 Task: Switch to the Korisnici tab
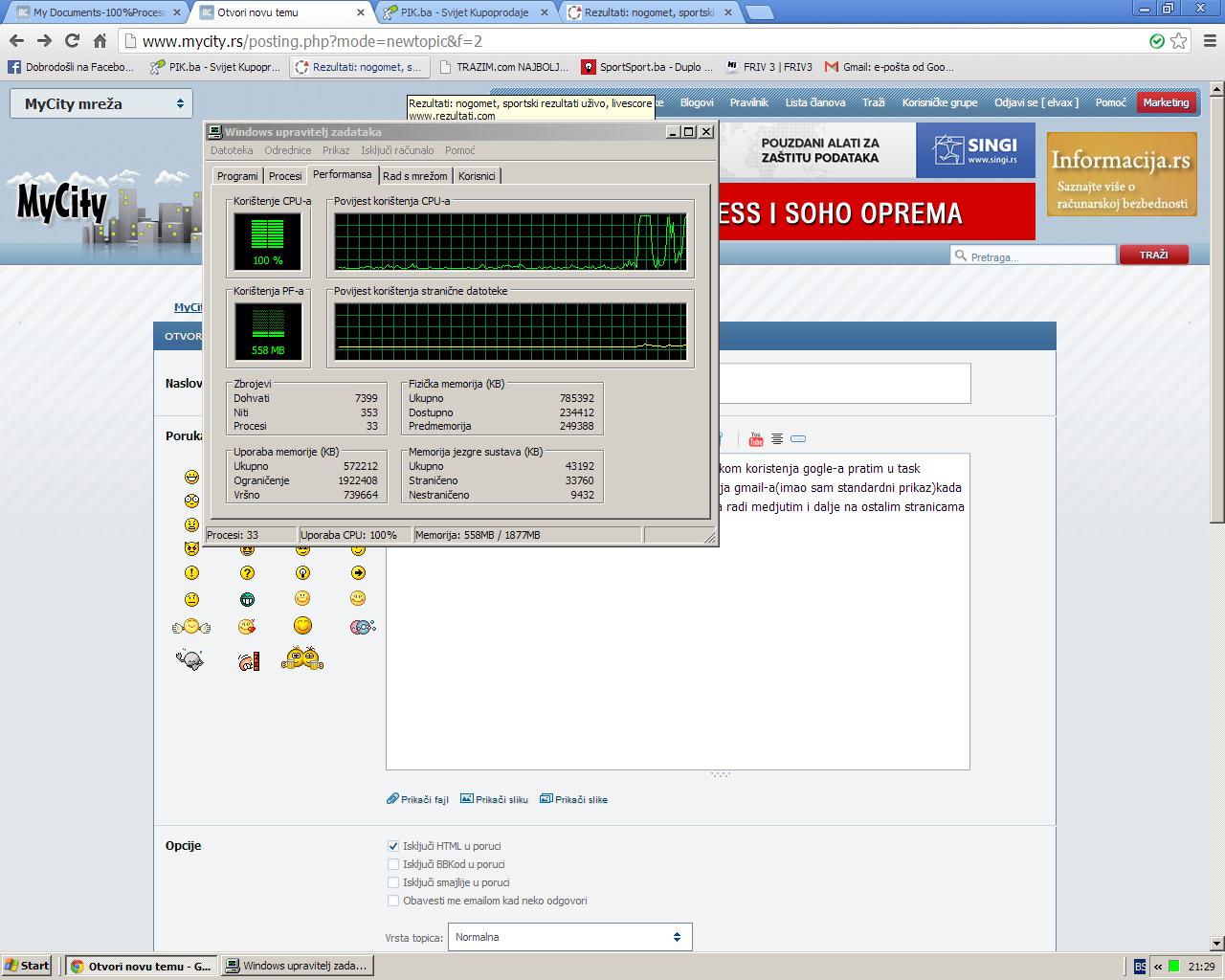point(477,176)
